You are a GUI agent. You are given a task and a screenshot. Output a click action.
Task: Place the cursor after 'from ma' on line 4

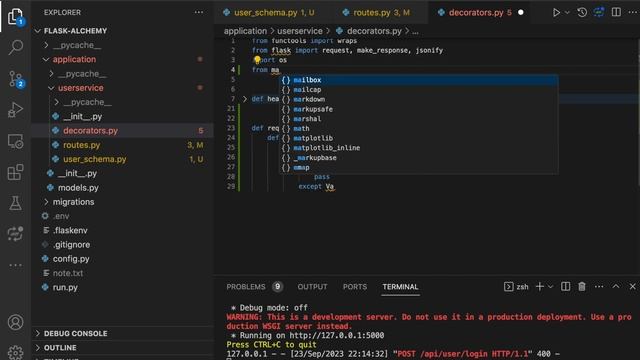(280, 70)
